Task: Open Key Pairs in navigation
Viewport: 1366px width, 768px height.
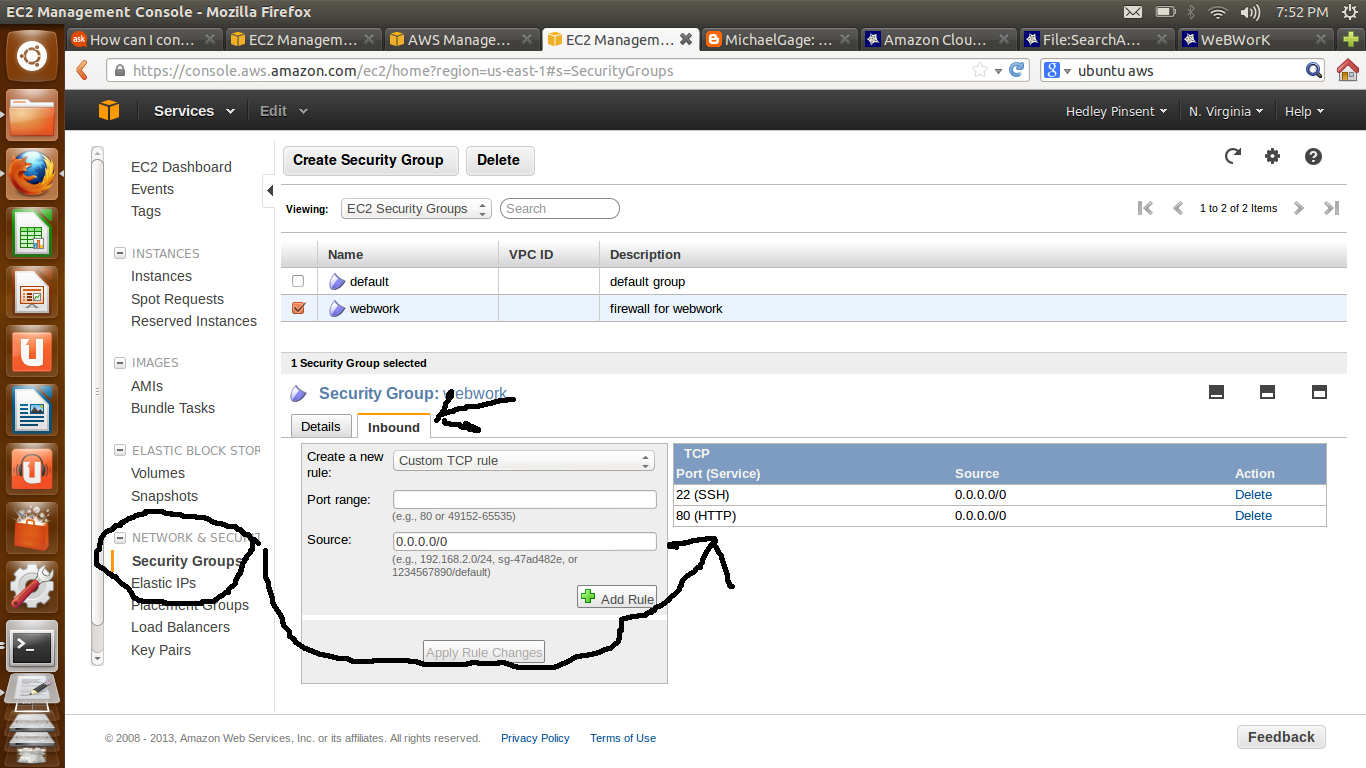Action: coord(161,650)
